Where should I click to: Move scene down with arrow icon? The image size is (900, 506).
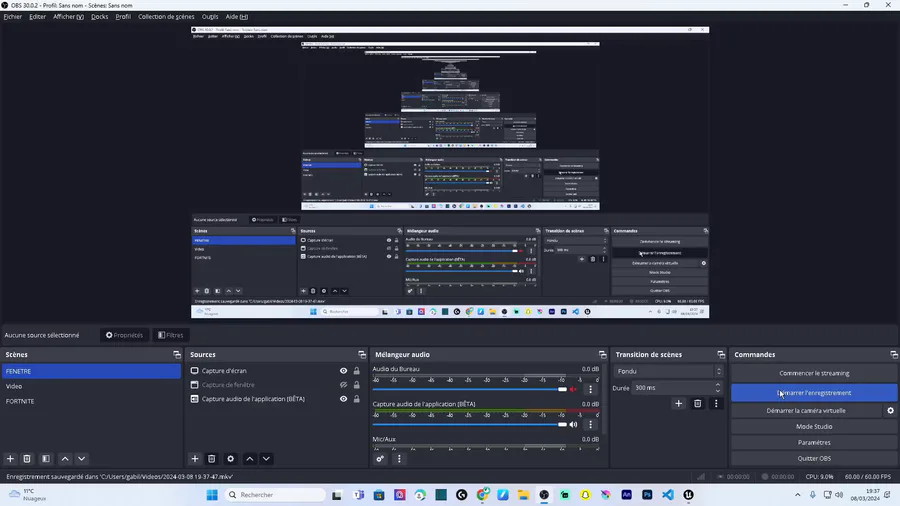(82, 459)
